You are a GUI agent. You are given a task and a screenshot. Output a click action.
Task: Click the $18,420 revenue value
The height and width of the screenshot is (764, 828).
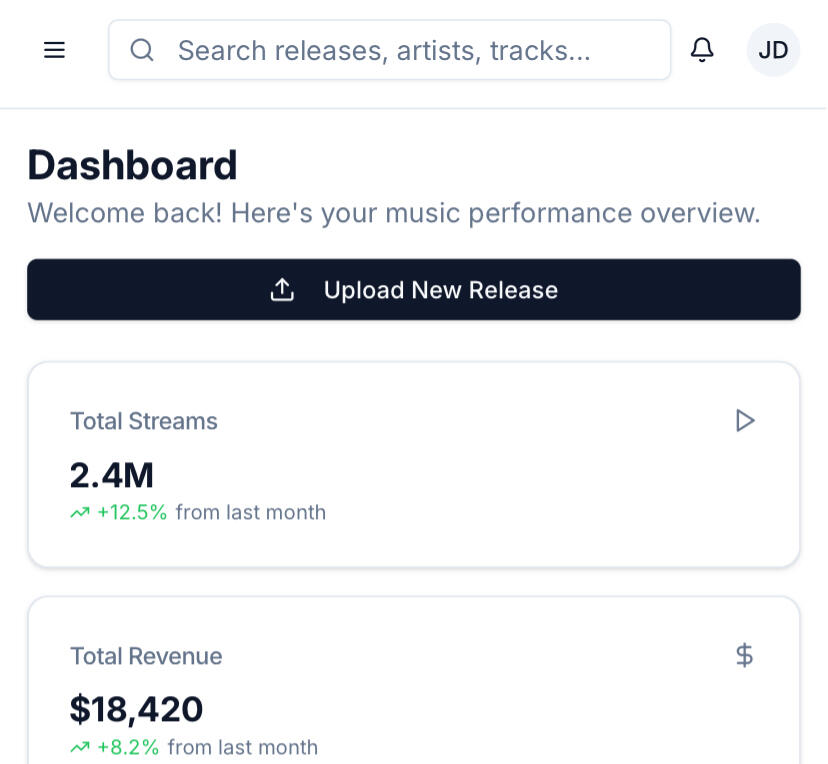(136, 709)
